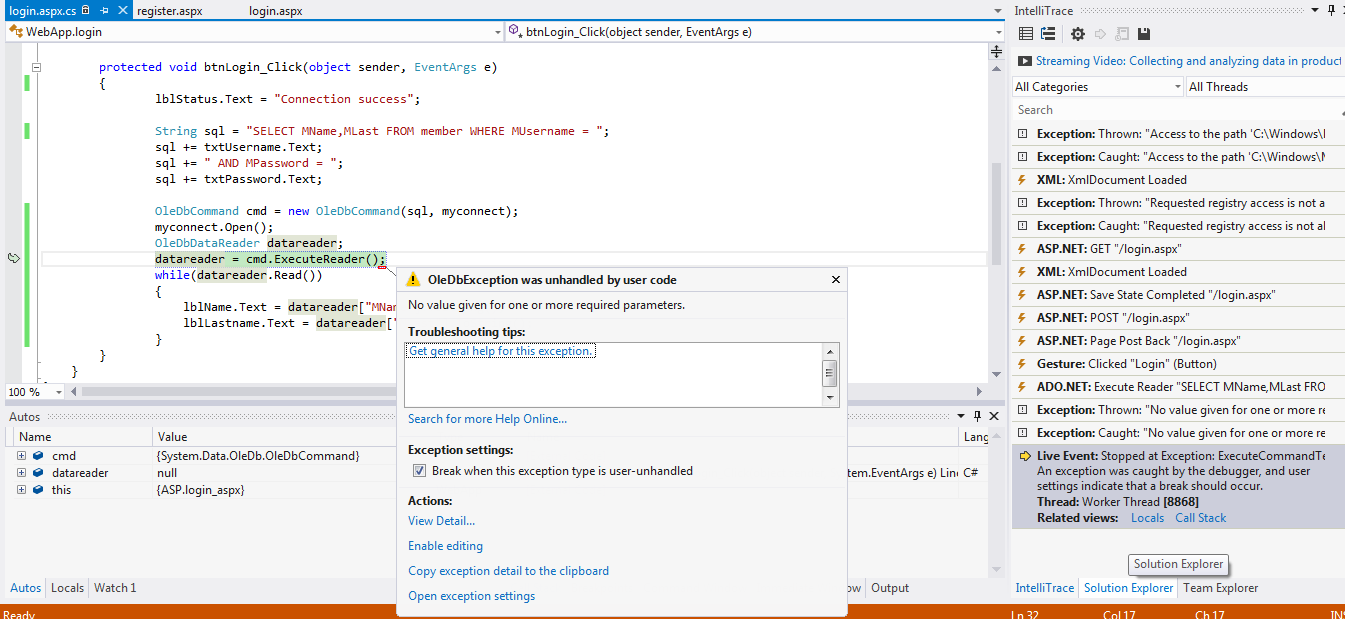
Task: Click Streaming Video: Collecting and analyzing data link
Action: pyautogui.click(x=1188, y=61)
